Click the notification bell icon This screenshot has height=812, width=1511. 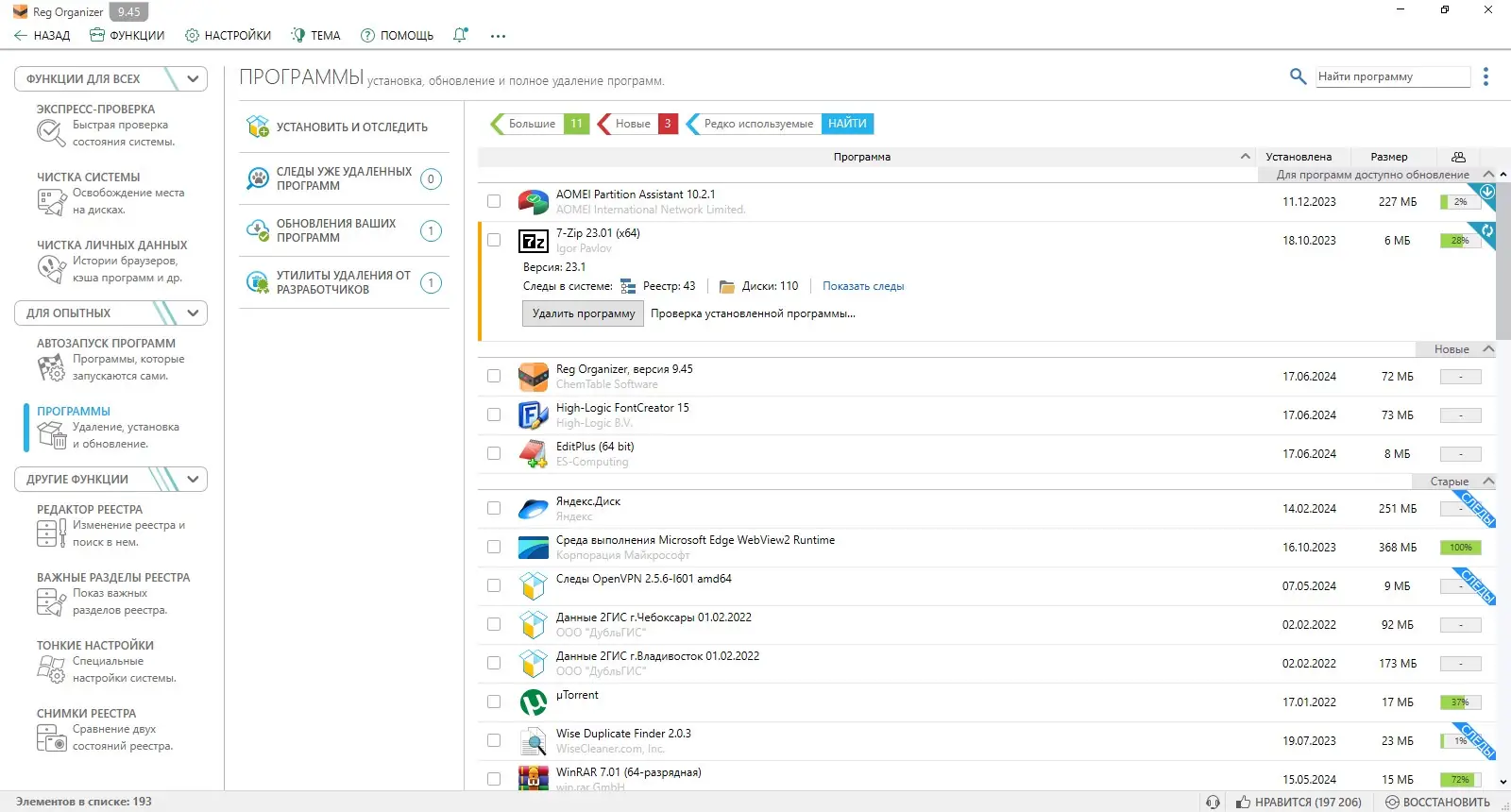click(x=460, y=35)
